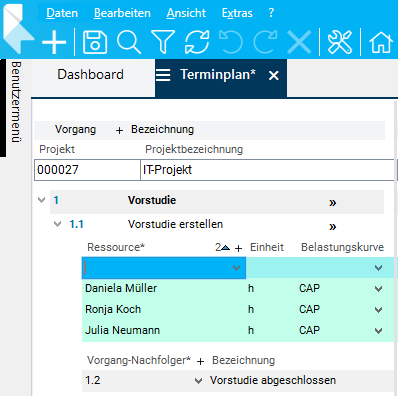
Task: Click the Vorstudie erstellen task name
Action: click(x=175, y=224)
